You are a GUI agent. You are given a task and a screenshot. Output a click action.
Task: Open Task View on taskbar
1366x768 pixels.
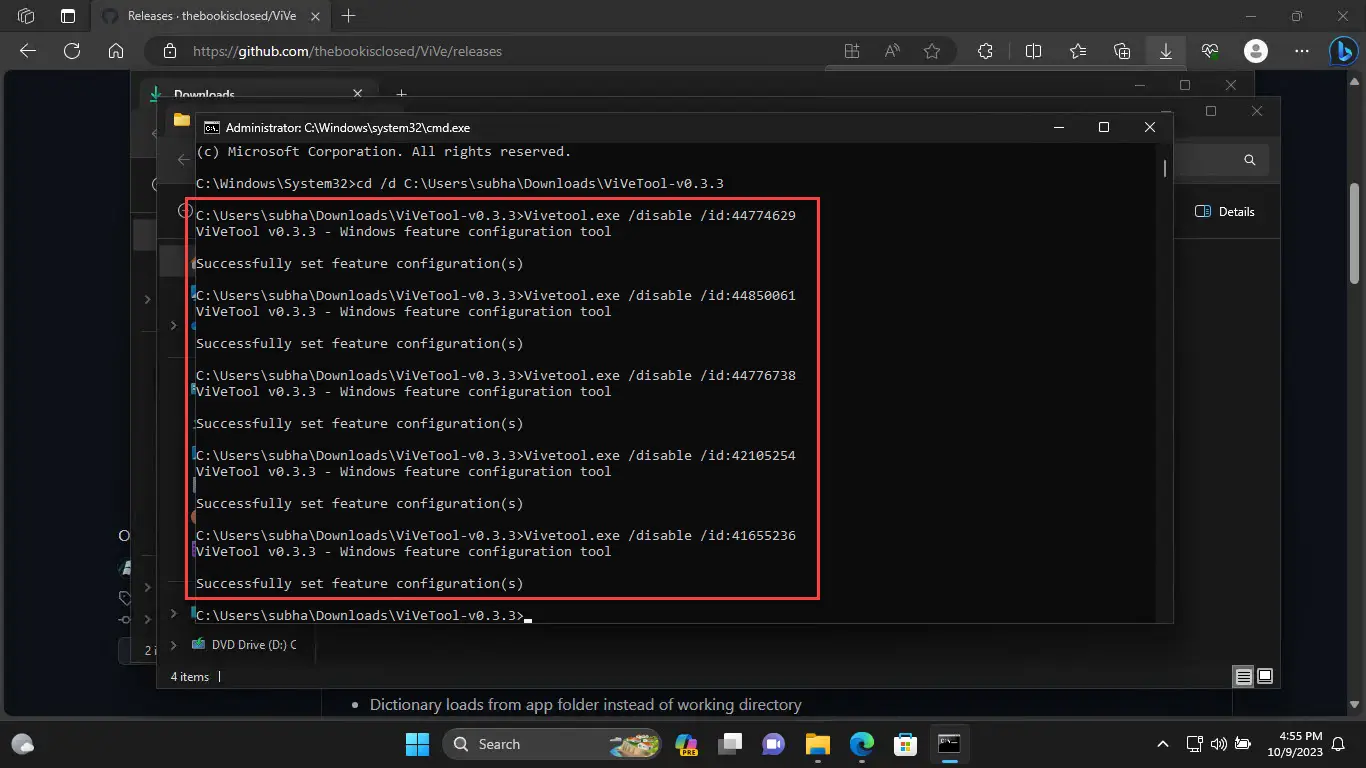(730, 744)
